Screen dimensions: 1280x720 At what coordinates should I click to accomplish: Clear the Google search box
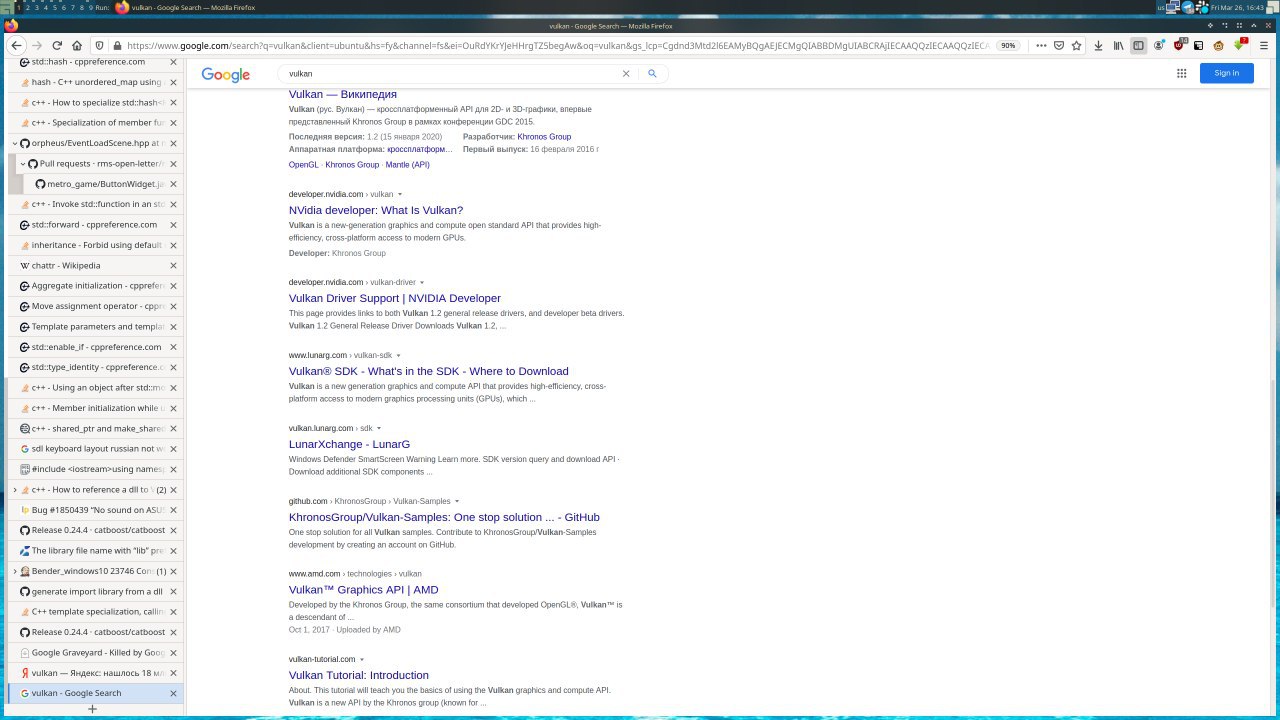(x=627, y=73)
